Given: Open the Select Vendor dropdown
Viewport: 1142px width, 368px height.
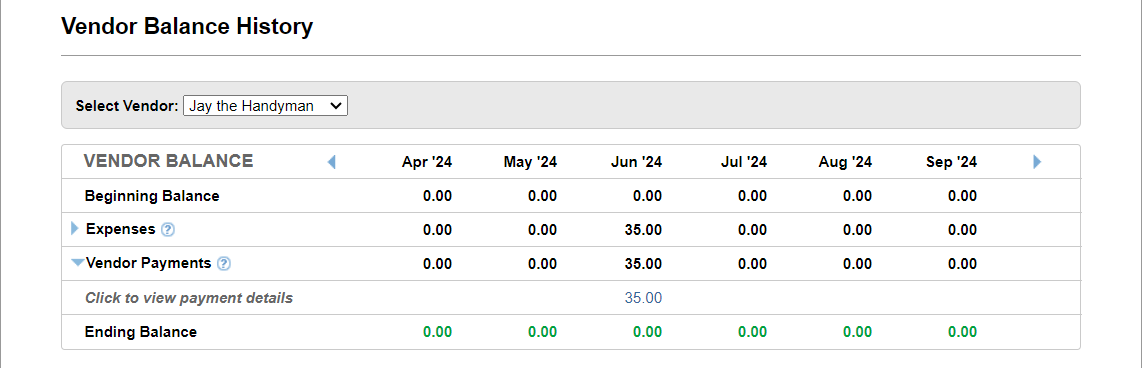Looking at the screenshot, I should click(266, 106).
